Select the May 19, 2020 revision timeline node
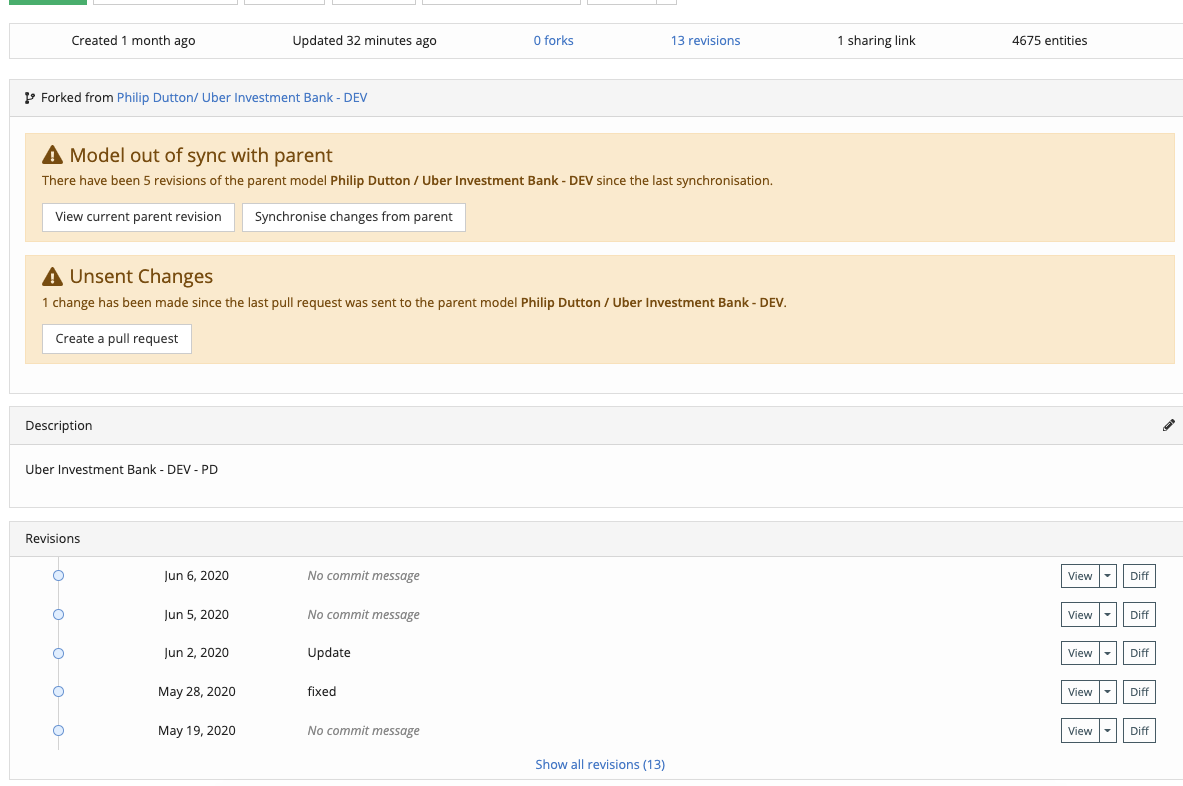 (58, 731)
